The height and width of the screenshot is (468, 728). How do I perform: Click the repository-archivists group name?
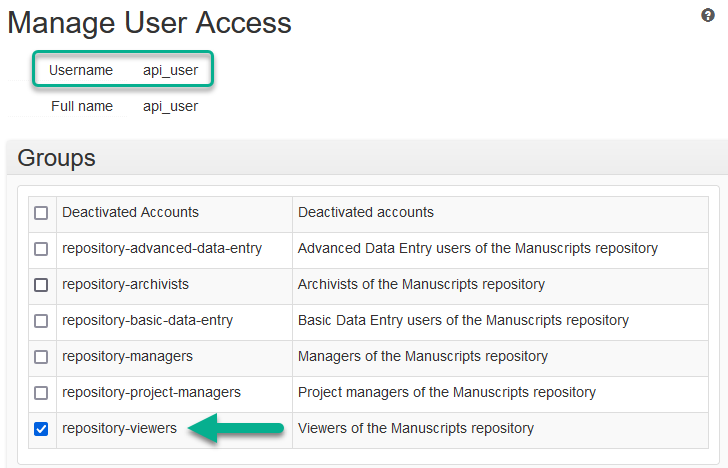[x=125, y=284]
